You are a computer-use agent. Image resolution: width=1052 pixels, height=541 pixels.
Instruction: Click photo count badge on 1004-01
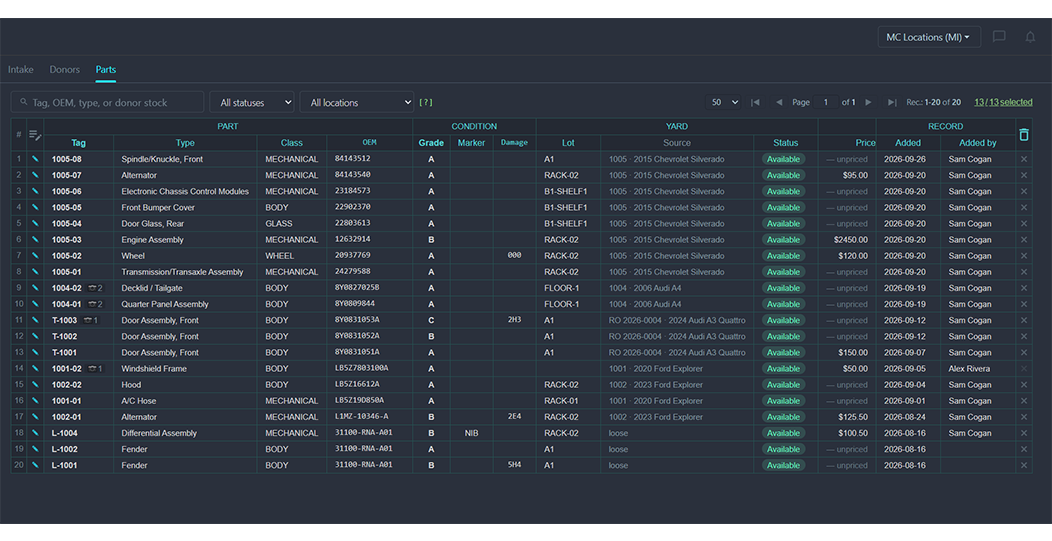[x=95, y=304]
